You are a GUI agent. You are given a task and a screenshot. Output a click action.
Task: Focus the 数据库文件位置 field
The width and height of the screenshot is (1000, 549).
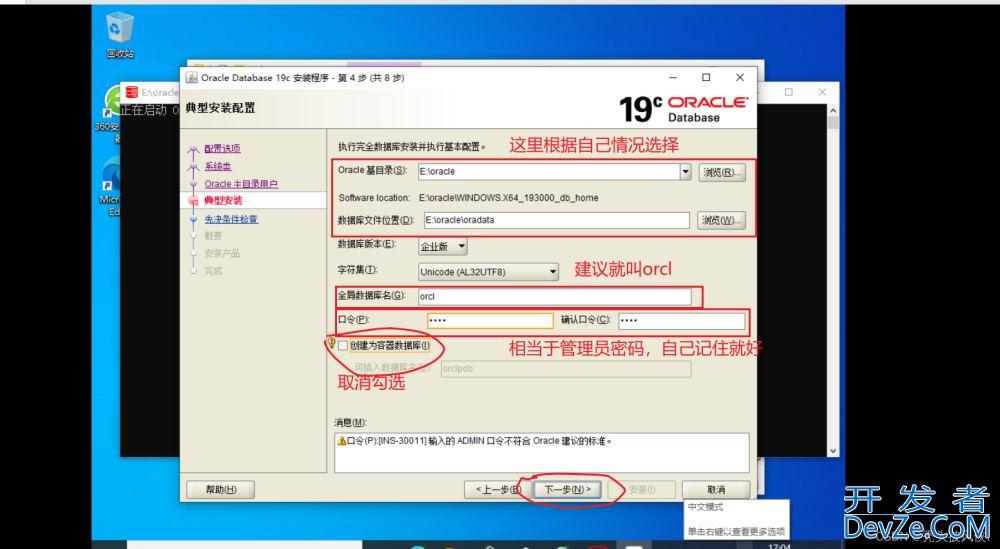[x=556, y=220]
